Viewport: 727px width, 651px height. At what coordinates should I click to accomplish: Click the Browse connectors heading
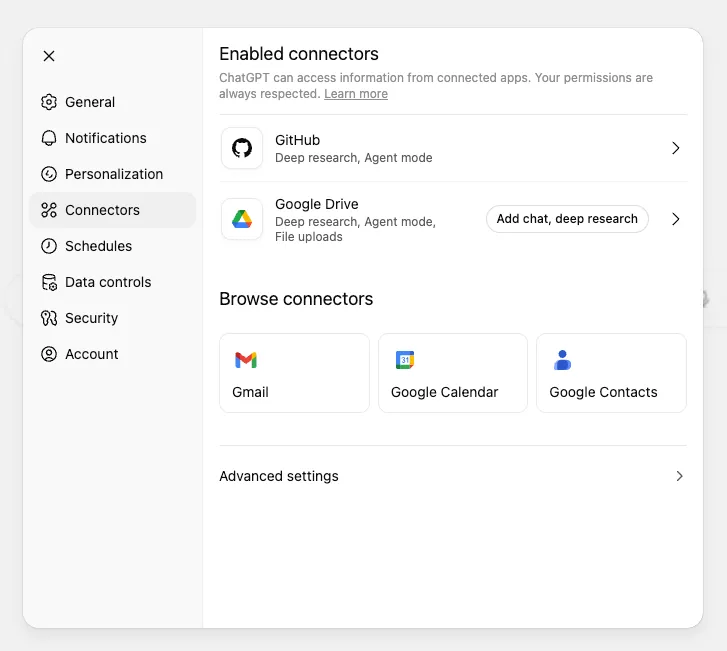pyautogui.click(x=296, y=299)
